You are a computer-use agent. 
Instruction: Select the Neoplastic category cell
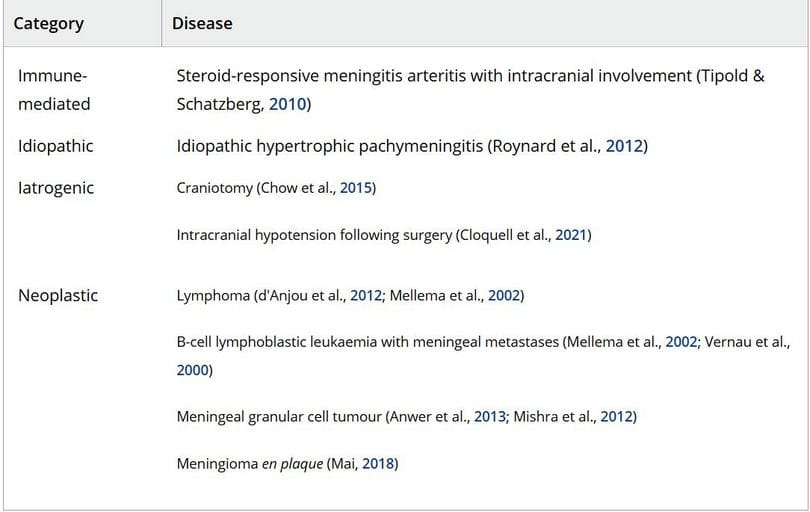58,296
